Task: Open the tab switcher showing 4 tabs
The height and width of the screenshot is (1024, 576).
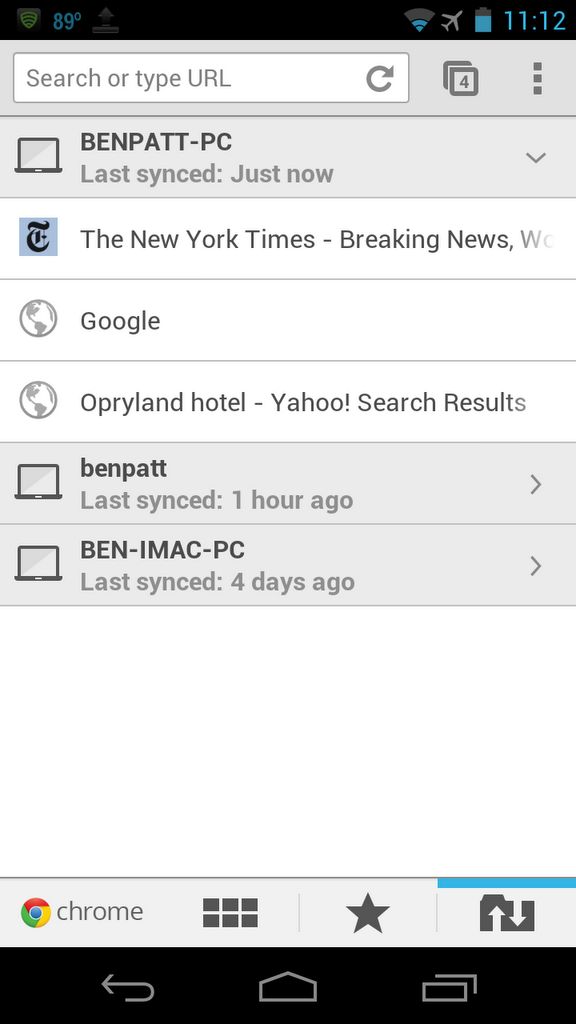Action: coord(460,78)
